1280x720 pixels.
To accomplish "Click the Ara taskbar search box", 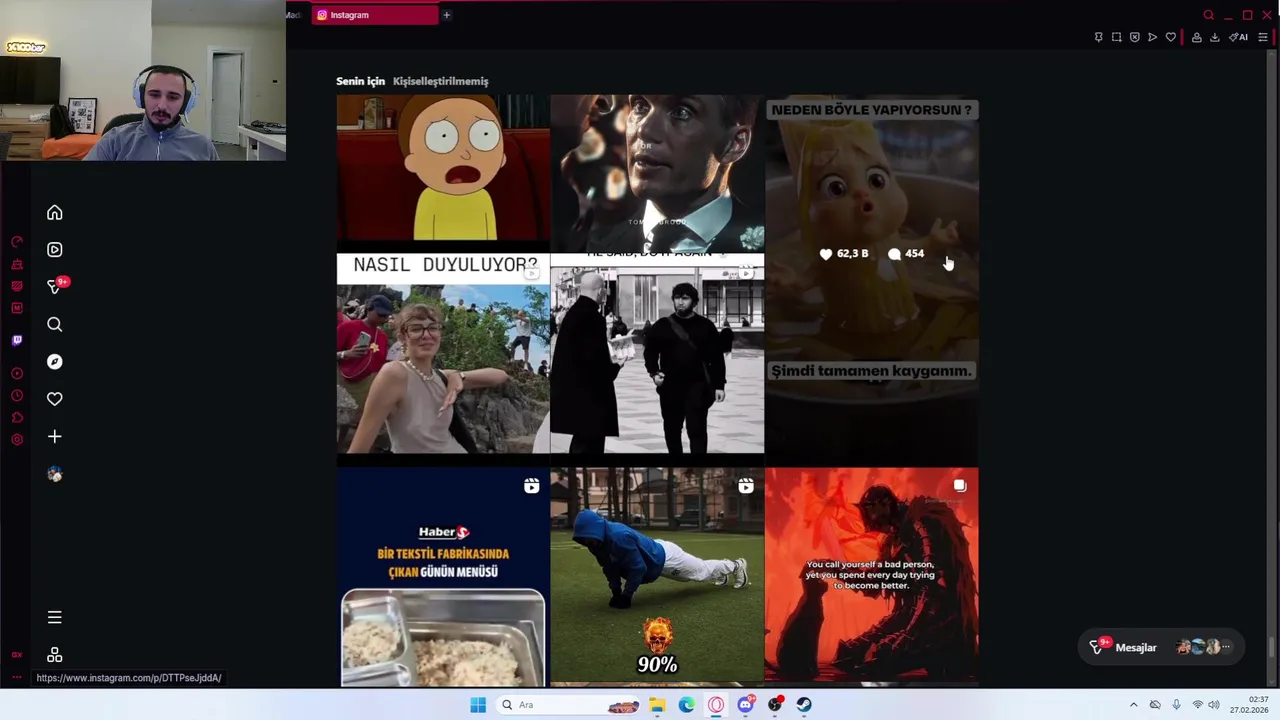I will 567,705.
